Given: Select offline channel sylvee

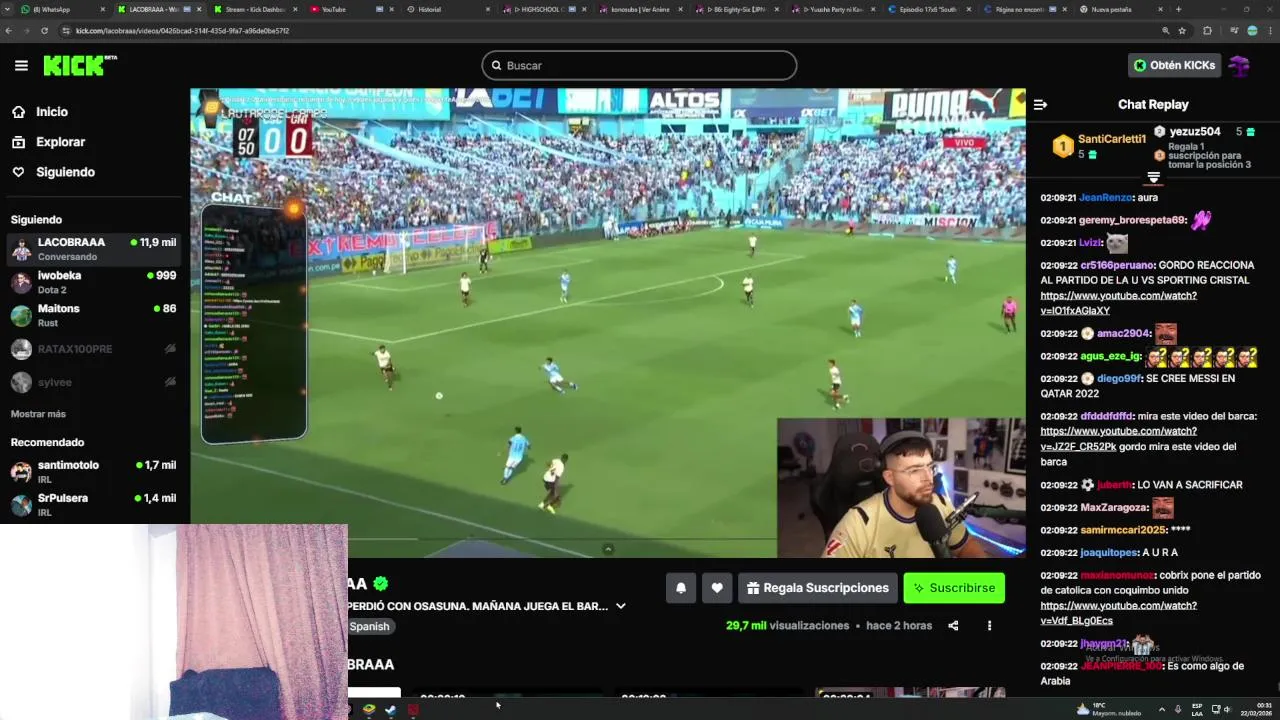Looking at the screenshot, I should [x=94, y=382].
